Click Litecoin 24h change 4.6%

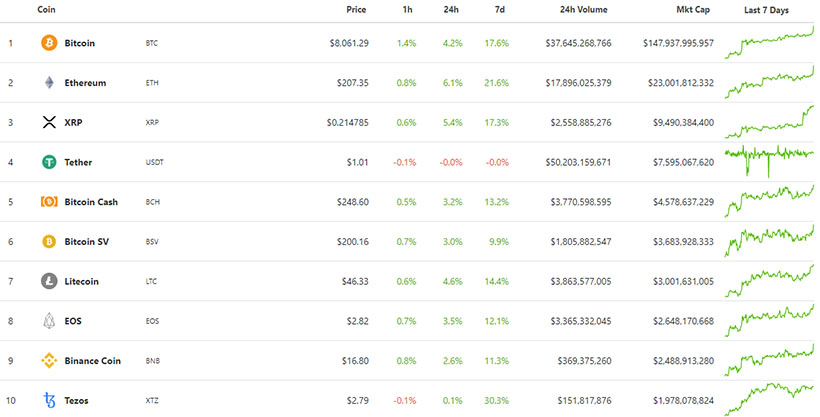(x=453, y=281)
